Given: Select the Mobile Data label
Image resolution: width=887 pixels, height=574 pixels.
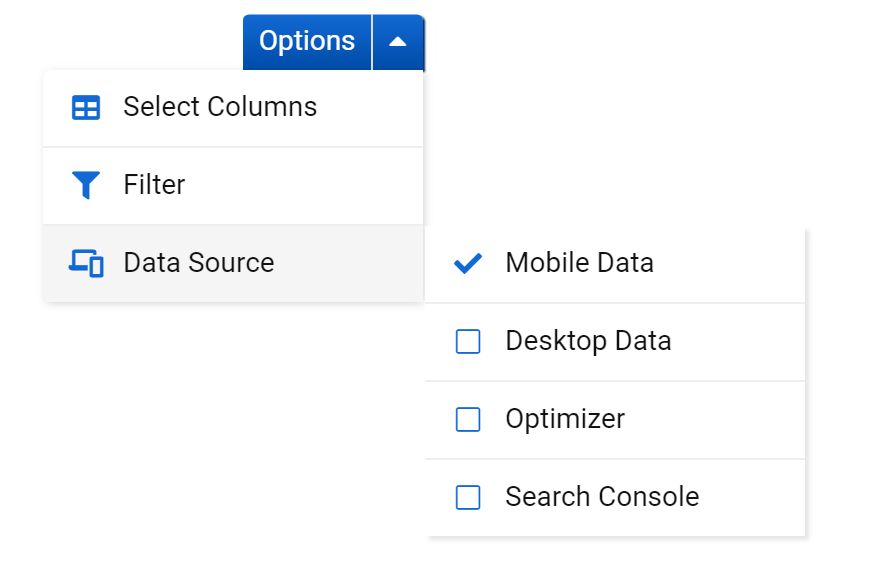Looking at the screenshot, I should click(580, 263).
